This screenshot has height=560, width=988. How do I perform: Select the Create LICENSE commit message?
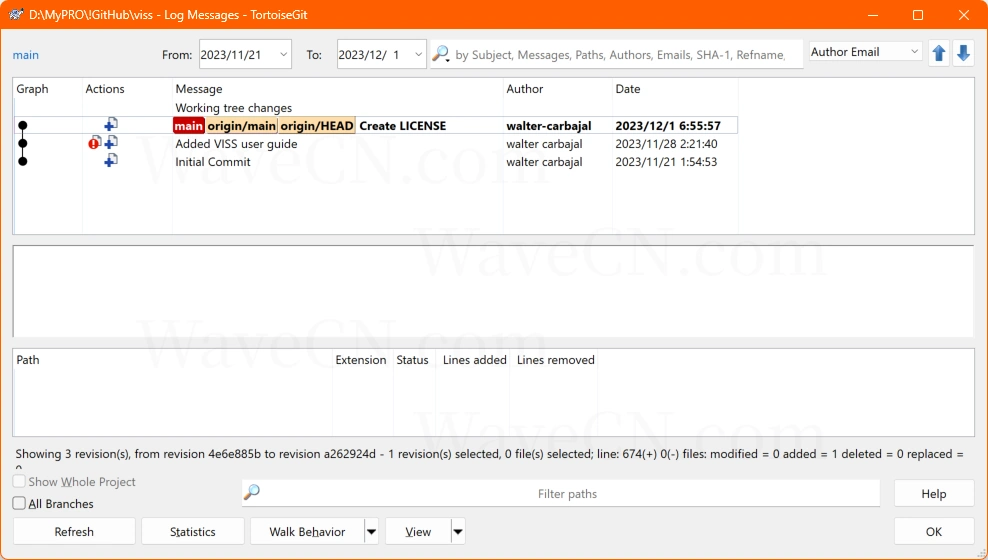click(x=403, y=125)
